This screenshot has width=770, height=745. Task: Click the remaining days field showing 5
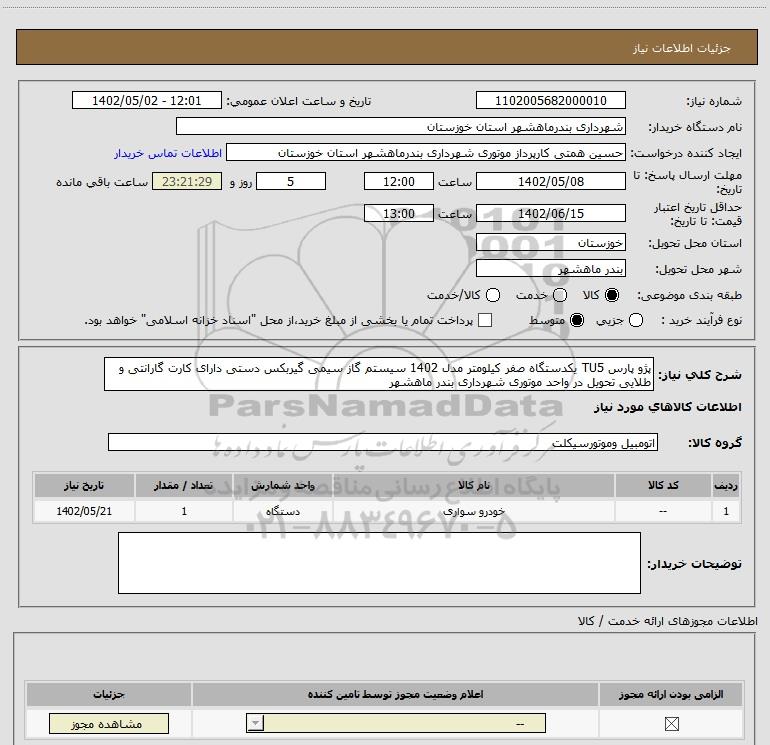click(x=291, y=181)
